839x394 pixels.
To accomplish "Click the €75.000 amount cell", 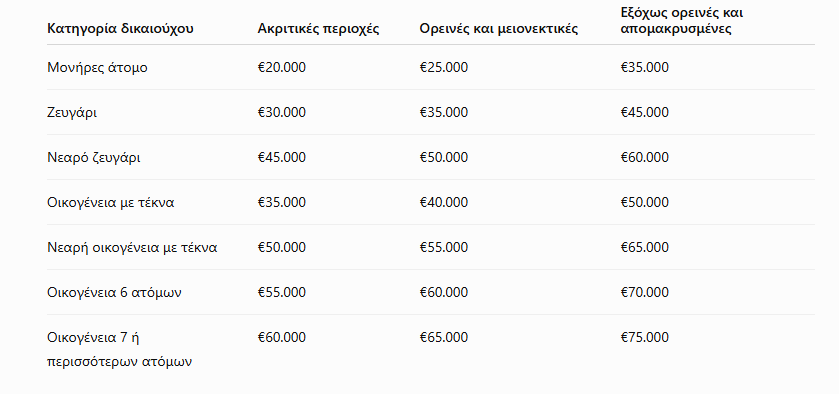I will pyautogui.click(x=645, y=337).
